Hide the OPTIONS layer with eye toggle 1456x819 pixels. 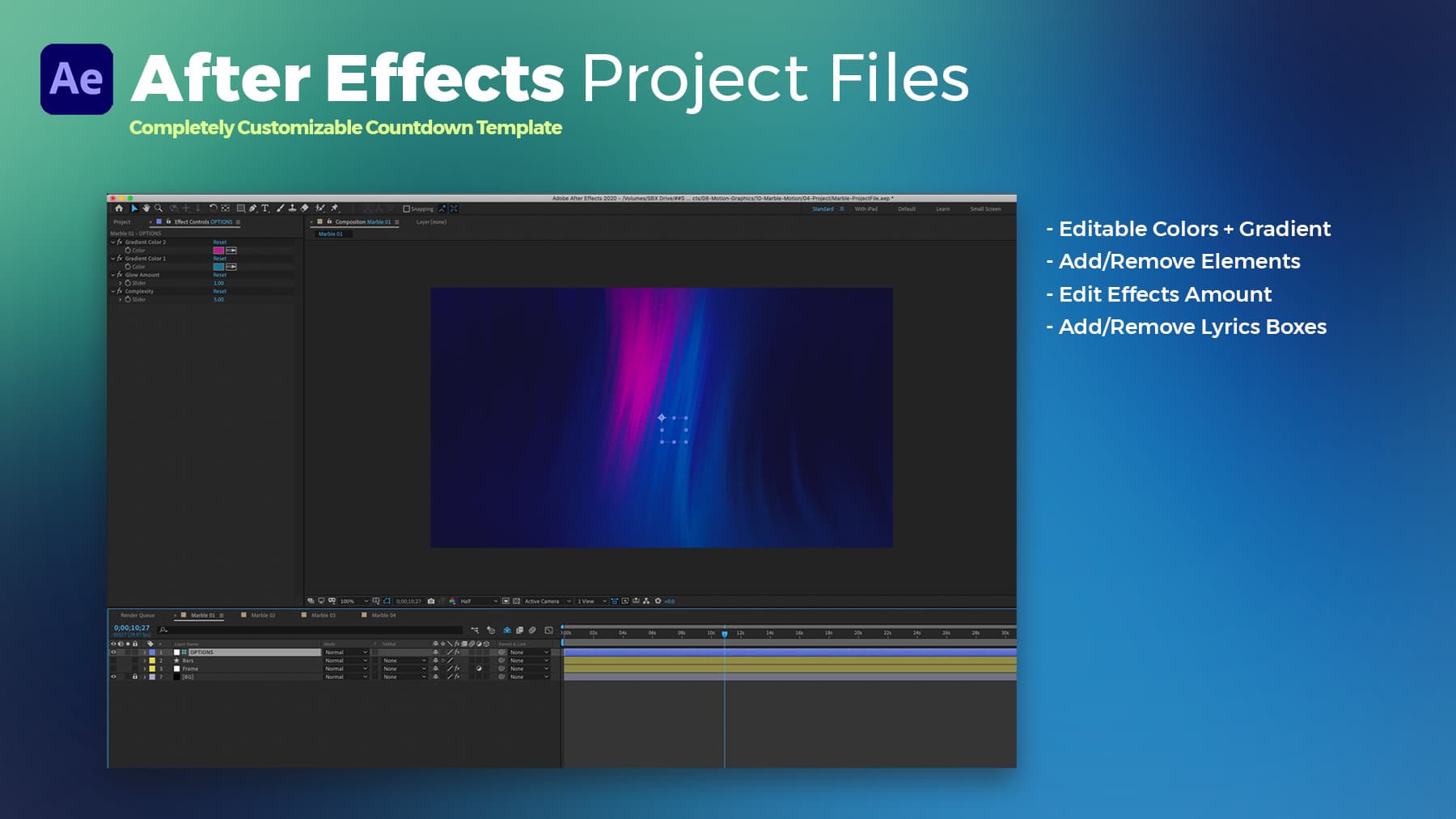(x=113, y=652)
